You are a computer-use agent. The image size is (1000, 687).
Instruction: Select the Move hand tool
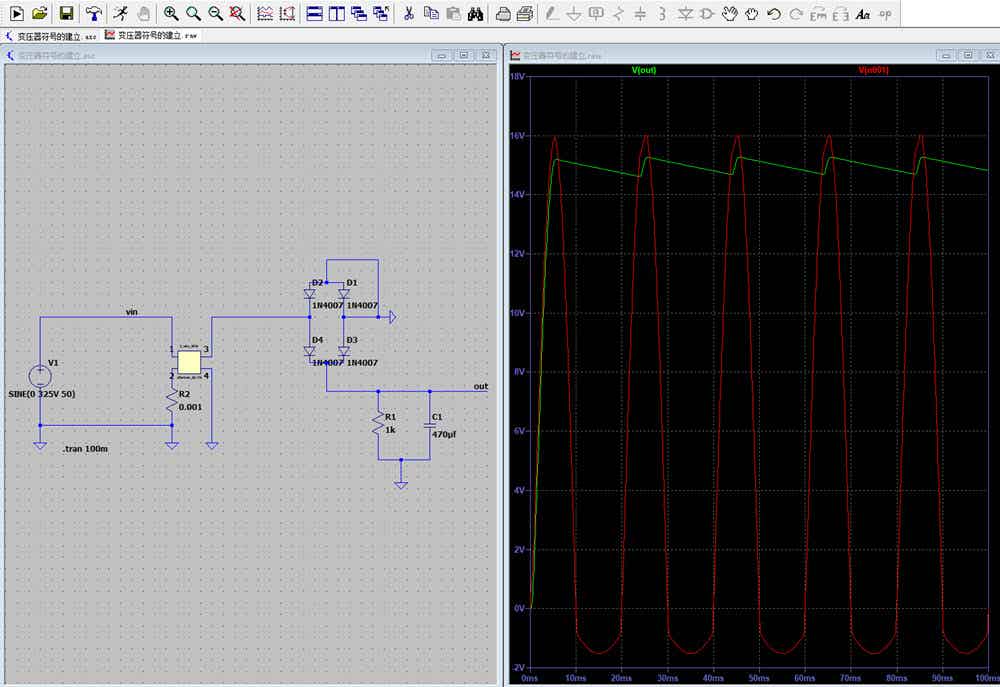coord(730,13)
